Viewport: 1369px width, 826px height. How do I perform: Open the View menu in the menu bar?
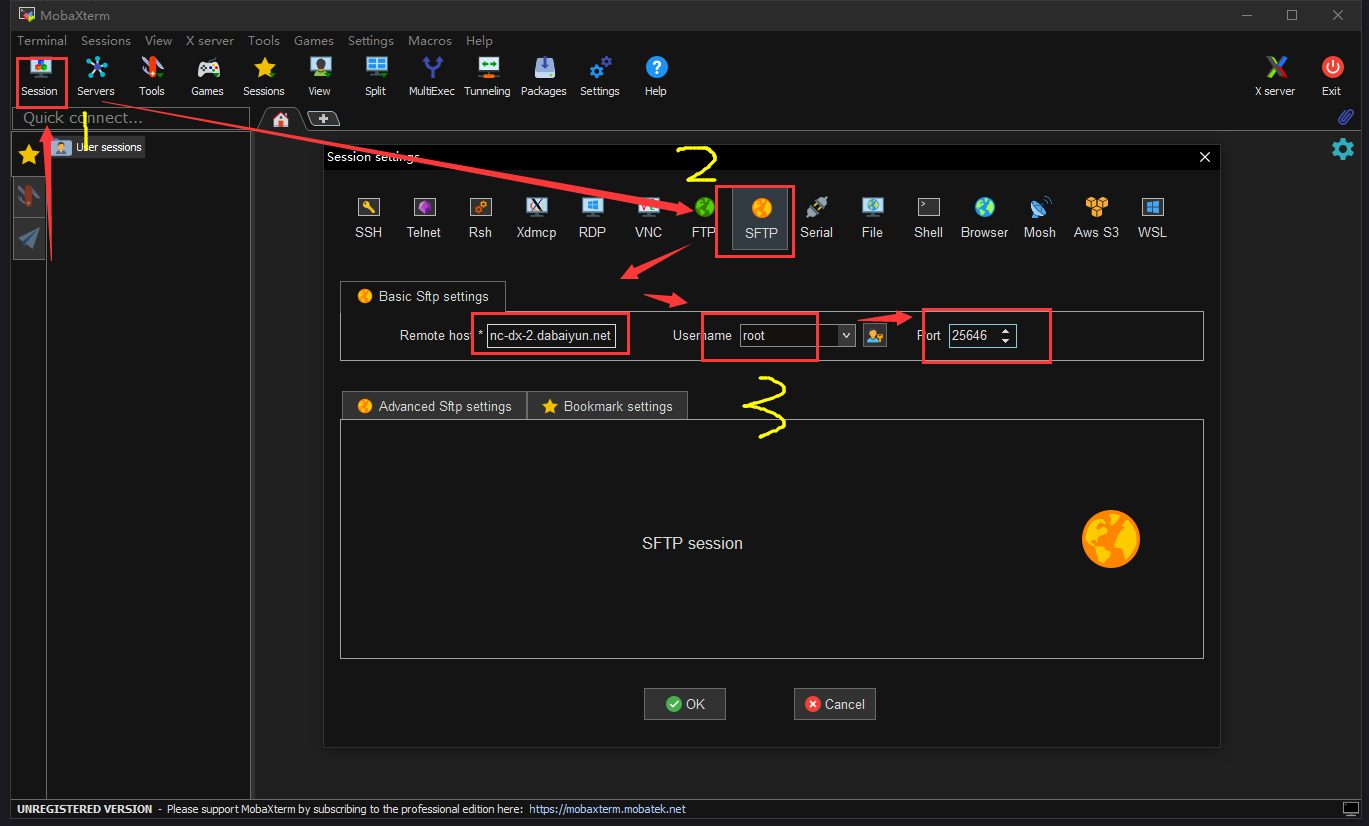coord(158,41)
